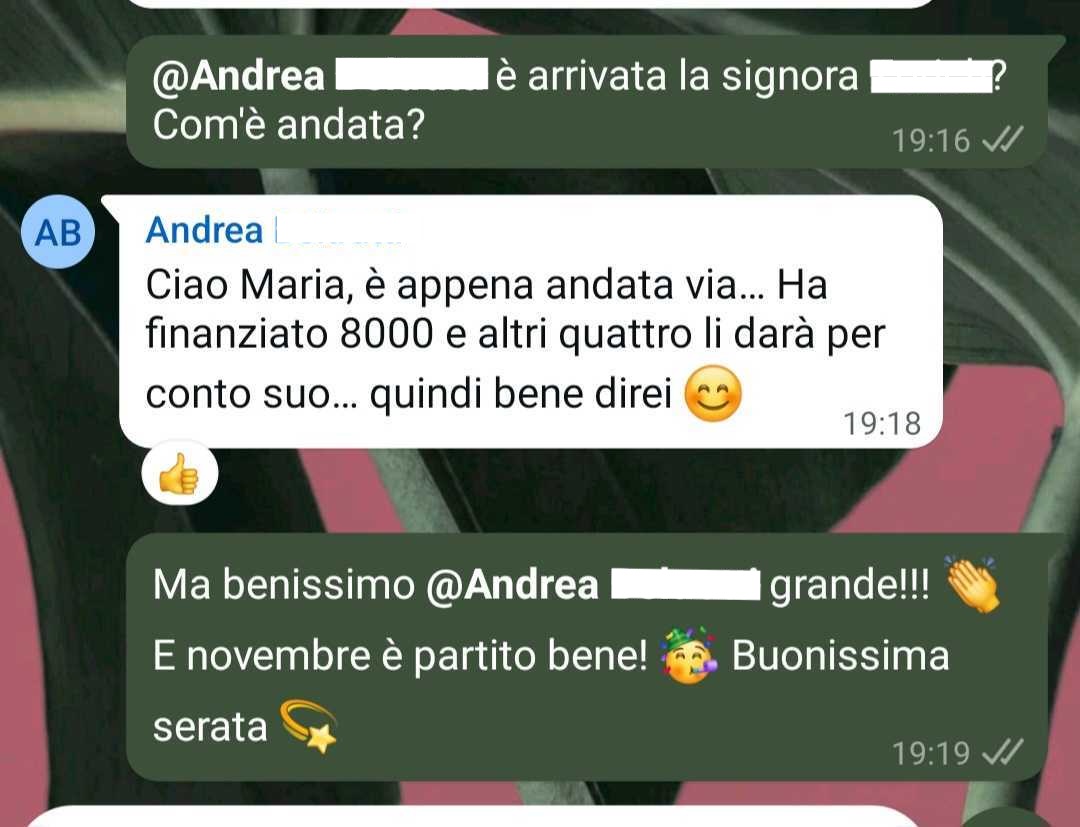1080x827 pixels.
Task: Select the 'Ciao Maria' message bubble
Action: pyautogui.click(x=531, y=322)
